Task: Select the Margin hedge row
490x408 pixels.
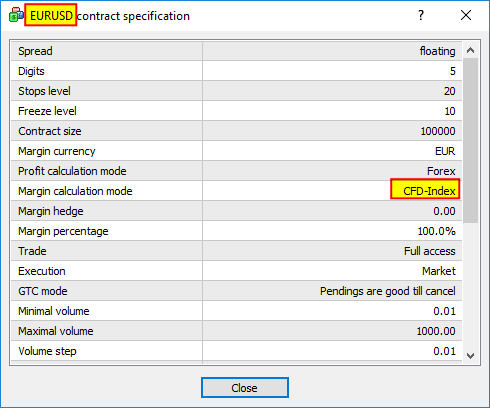Action: pyautogui.click(x=236, y=211)
